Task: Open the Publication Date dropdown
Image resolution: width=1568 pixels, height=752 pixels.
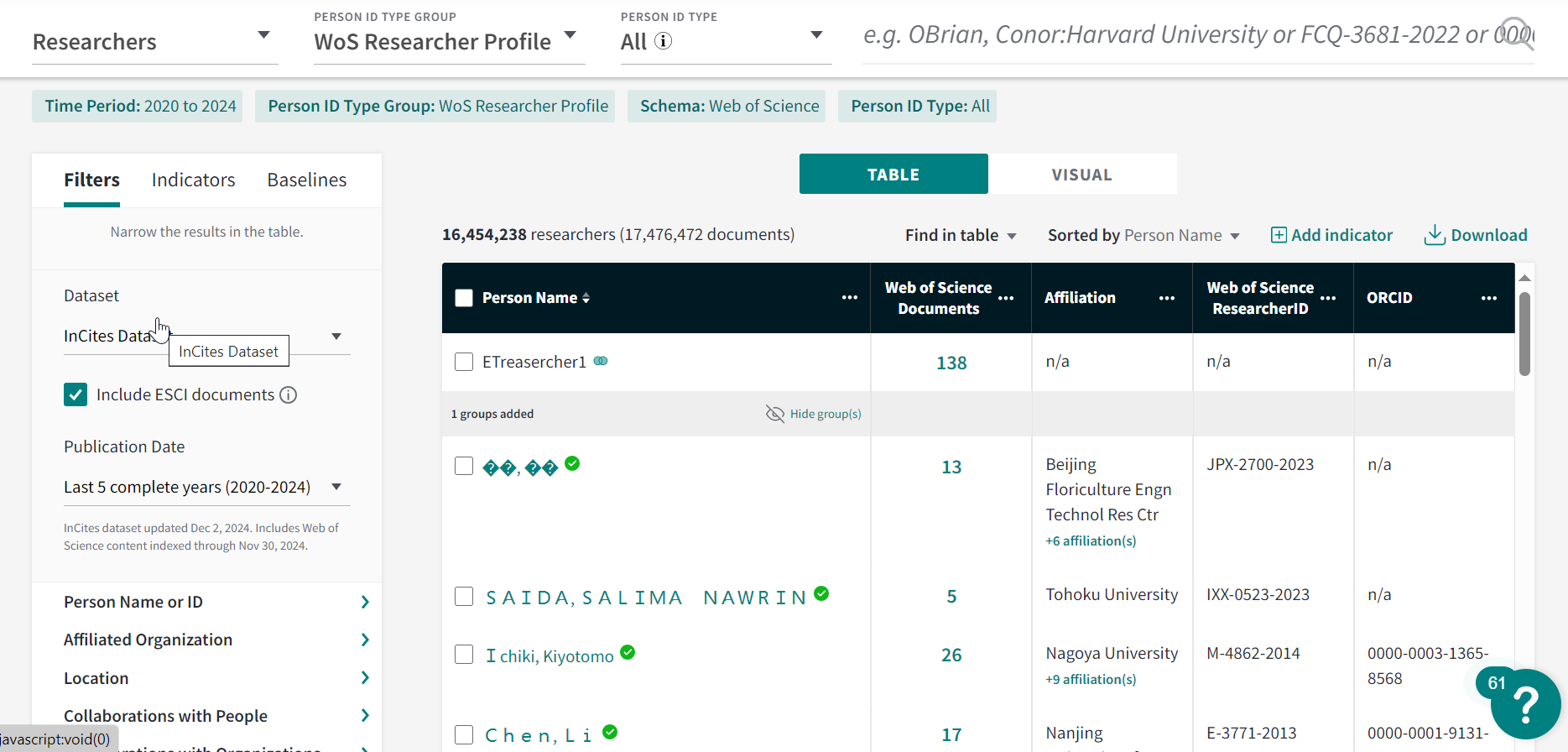Action: click(206, 487)
